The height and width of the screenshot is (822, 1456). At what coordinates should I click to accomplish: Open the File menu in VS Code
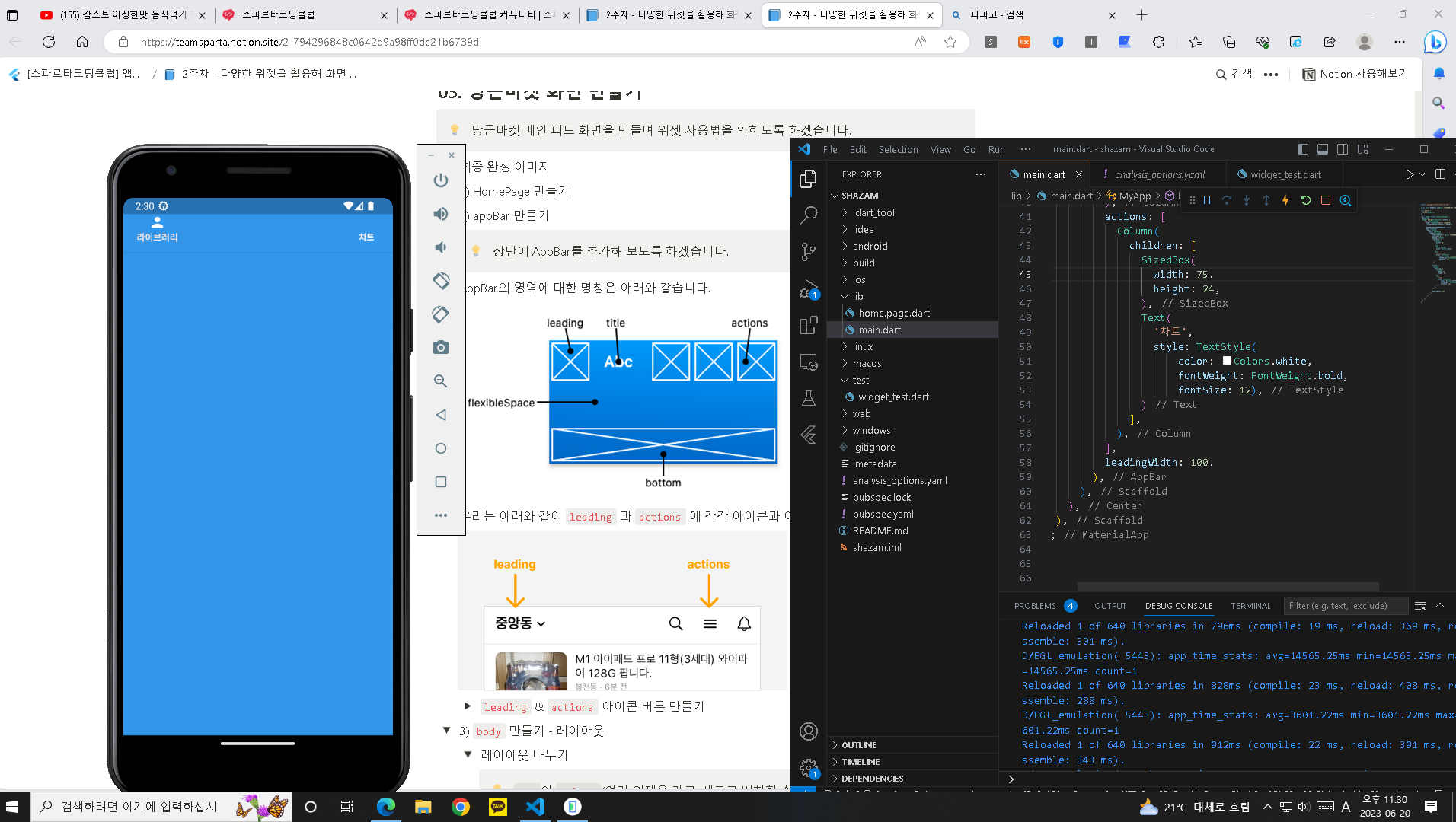[830, 149]
